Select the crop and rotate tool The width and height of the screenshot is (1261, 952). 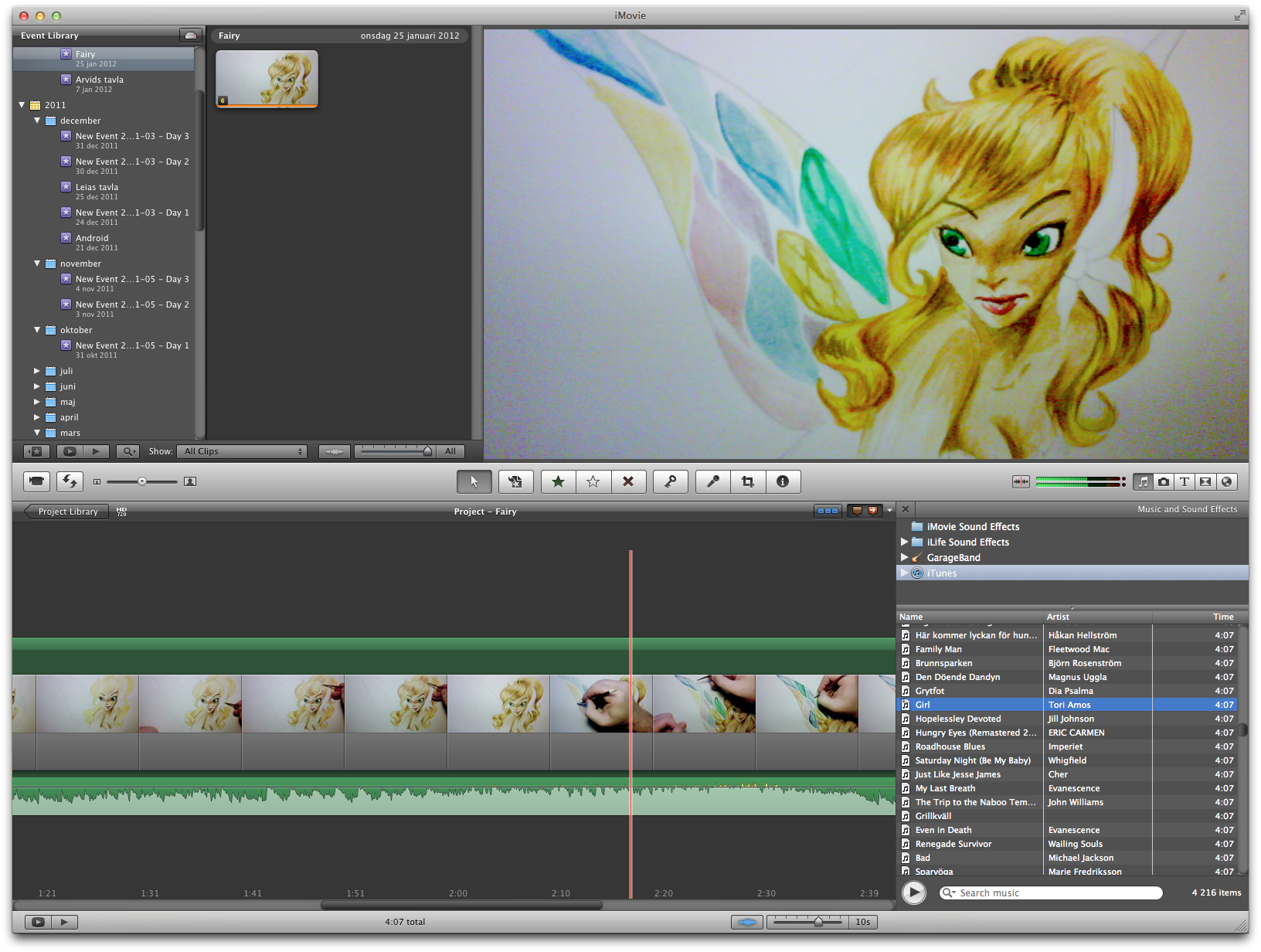[747, 481]
